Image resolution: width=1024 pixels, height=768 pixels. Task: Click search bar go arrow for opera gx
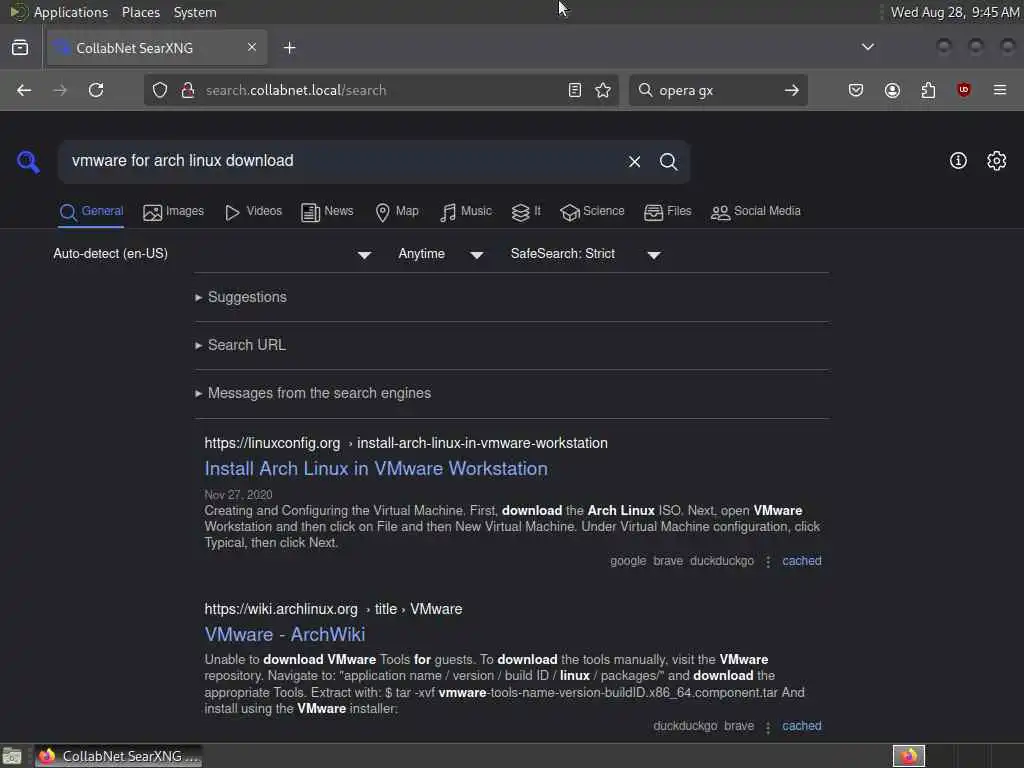click(792, 90)
